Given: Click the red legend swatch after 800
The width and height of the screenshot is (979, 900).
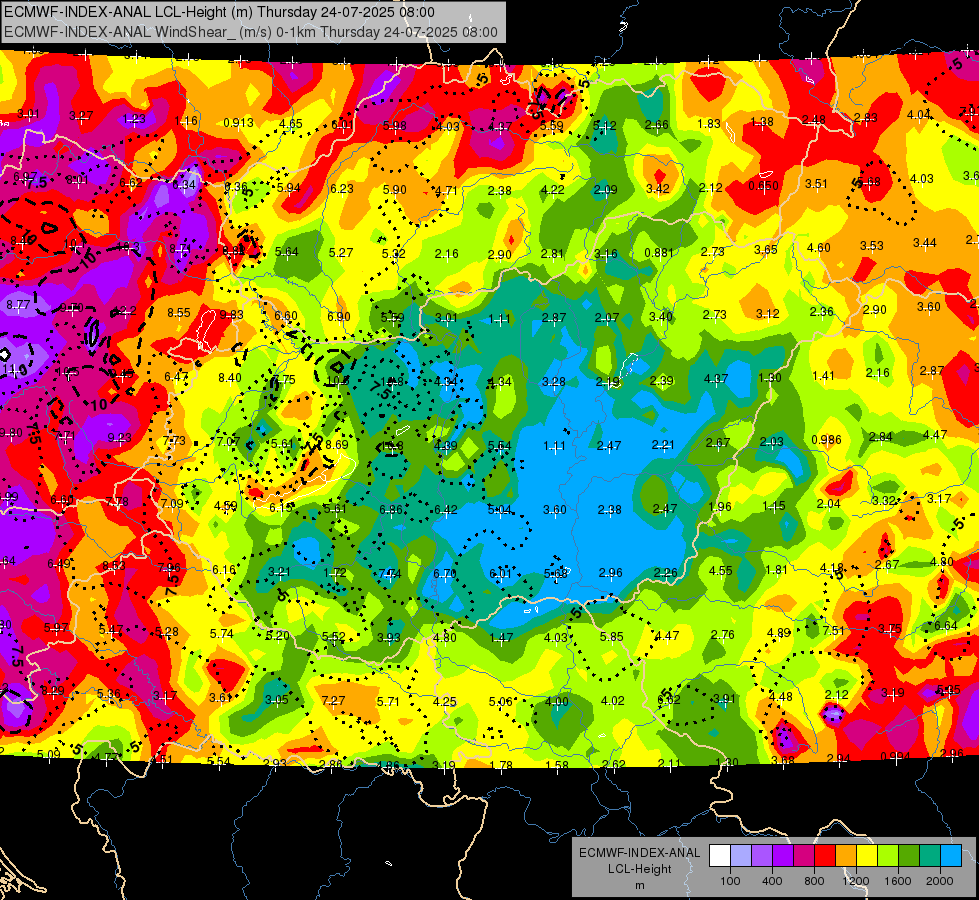Looking at the screenshot, I should [x=825, y=856].
